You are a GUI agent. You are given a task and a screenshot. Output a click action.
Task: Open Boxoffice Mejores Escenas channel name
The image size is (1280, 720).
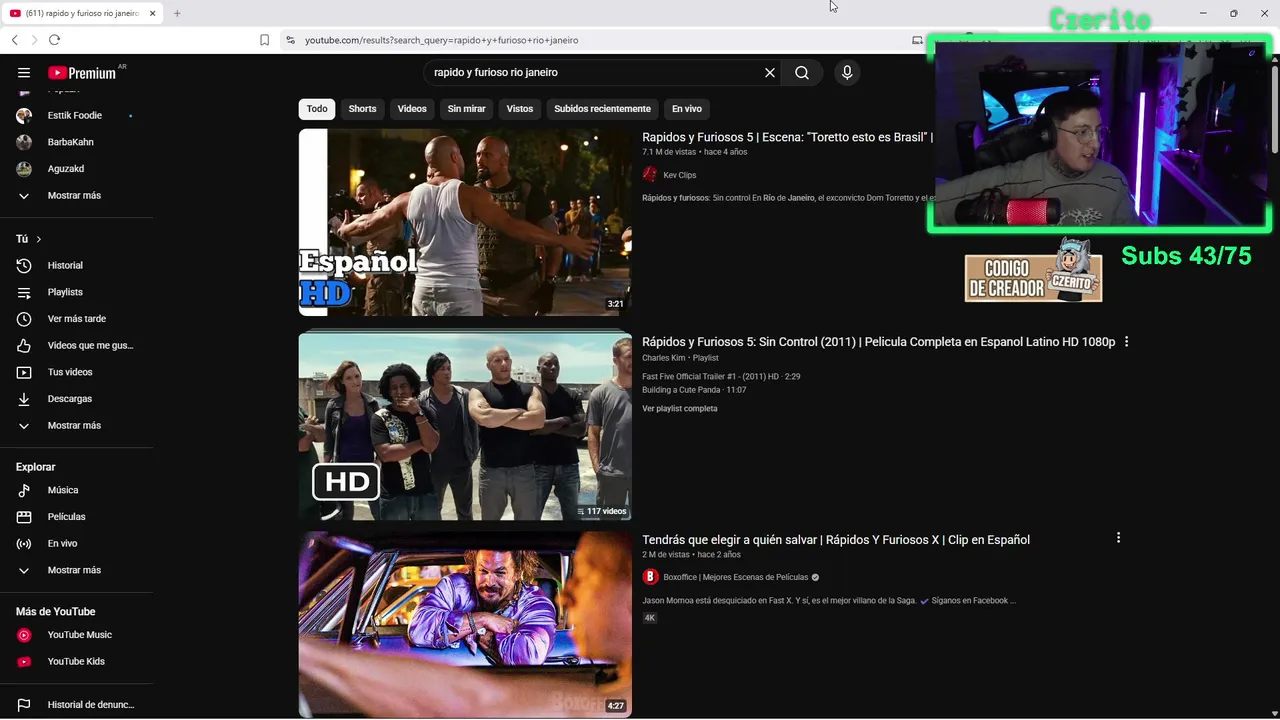[736, 577]
